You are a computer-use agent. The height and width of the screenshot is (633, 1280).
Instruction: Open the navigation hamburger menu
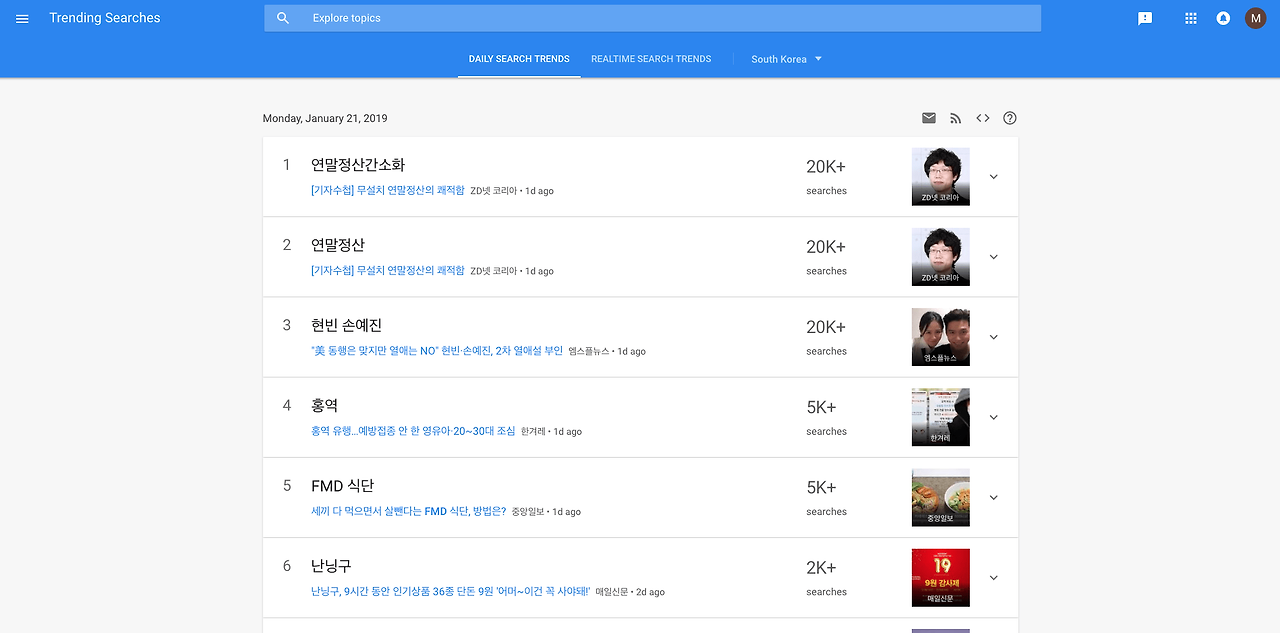(x=22, y=17)
